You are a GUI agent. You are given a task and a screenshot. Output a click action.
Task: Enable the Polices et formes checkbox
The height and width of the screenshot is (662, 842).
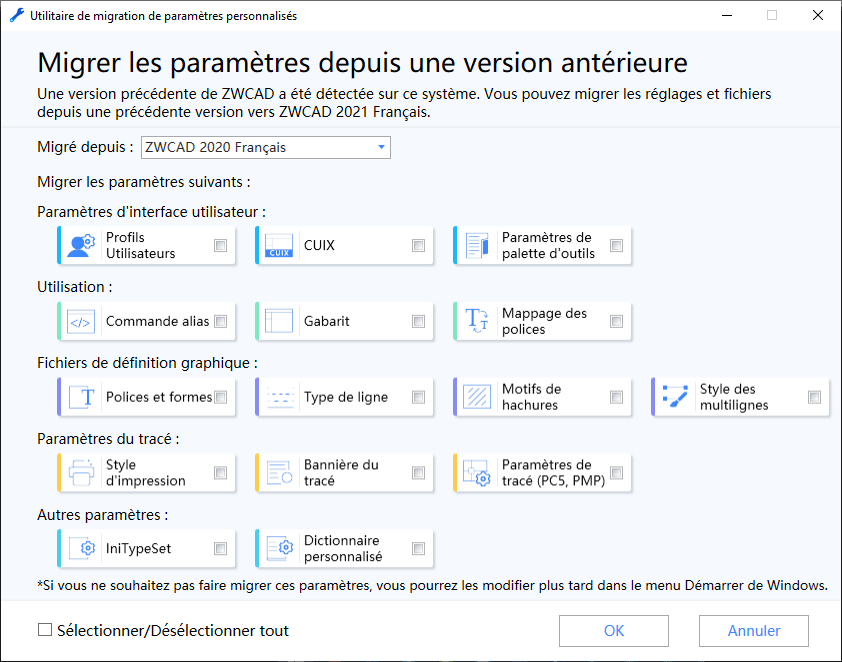click(x=220, y=397)
